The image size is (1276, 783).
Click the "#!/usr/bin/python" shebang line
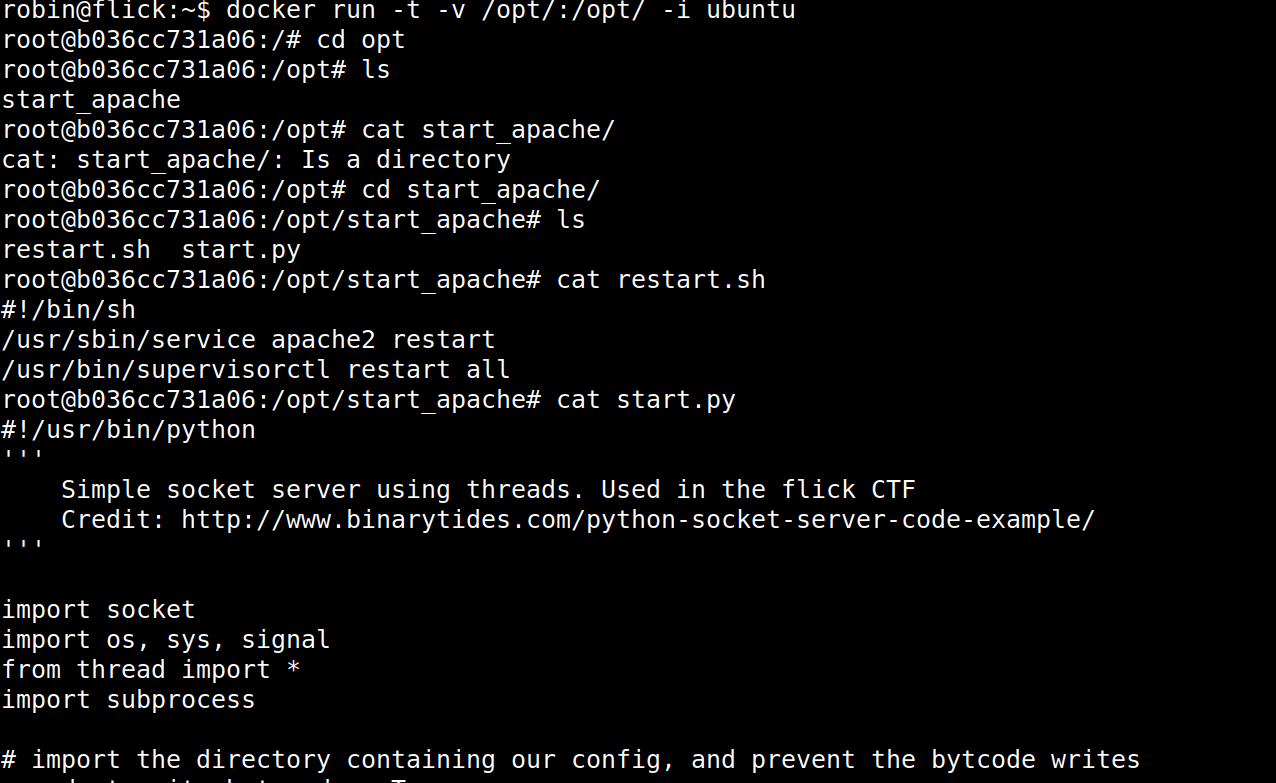click(x=128, y=430)
